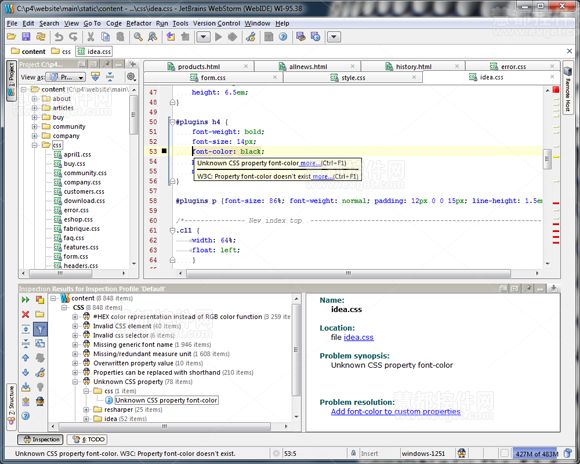Click the Autoscroll to source icon in Project panel
This screenshot has height=464, width=580.
[95, 77]
